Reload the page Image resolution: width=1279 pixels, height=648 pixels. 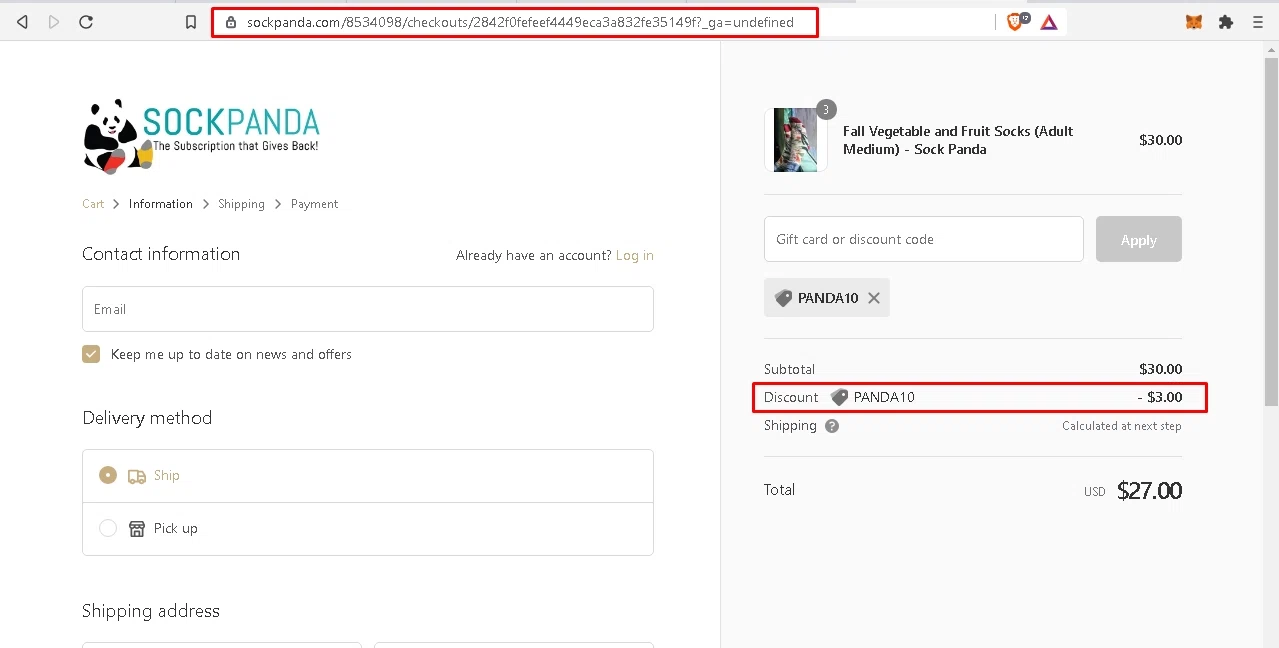click(x=86, y=22)
